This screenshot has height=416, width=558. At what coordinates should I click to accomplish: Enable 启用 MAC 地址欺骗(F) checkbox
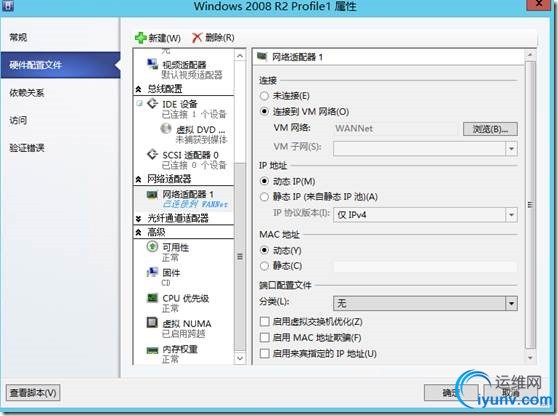coord(264,337)
